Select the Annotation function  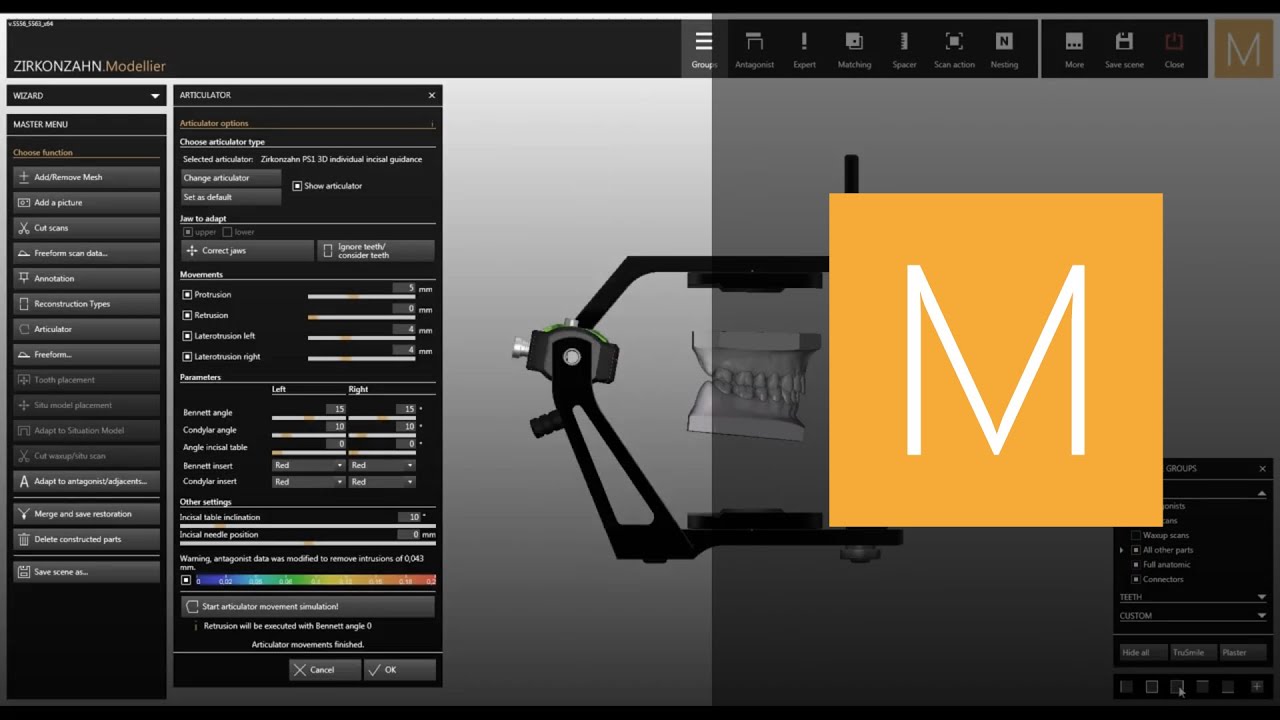pos(86,278)
